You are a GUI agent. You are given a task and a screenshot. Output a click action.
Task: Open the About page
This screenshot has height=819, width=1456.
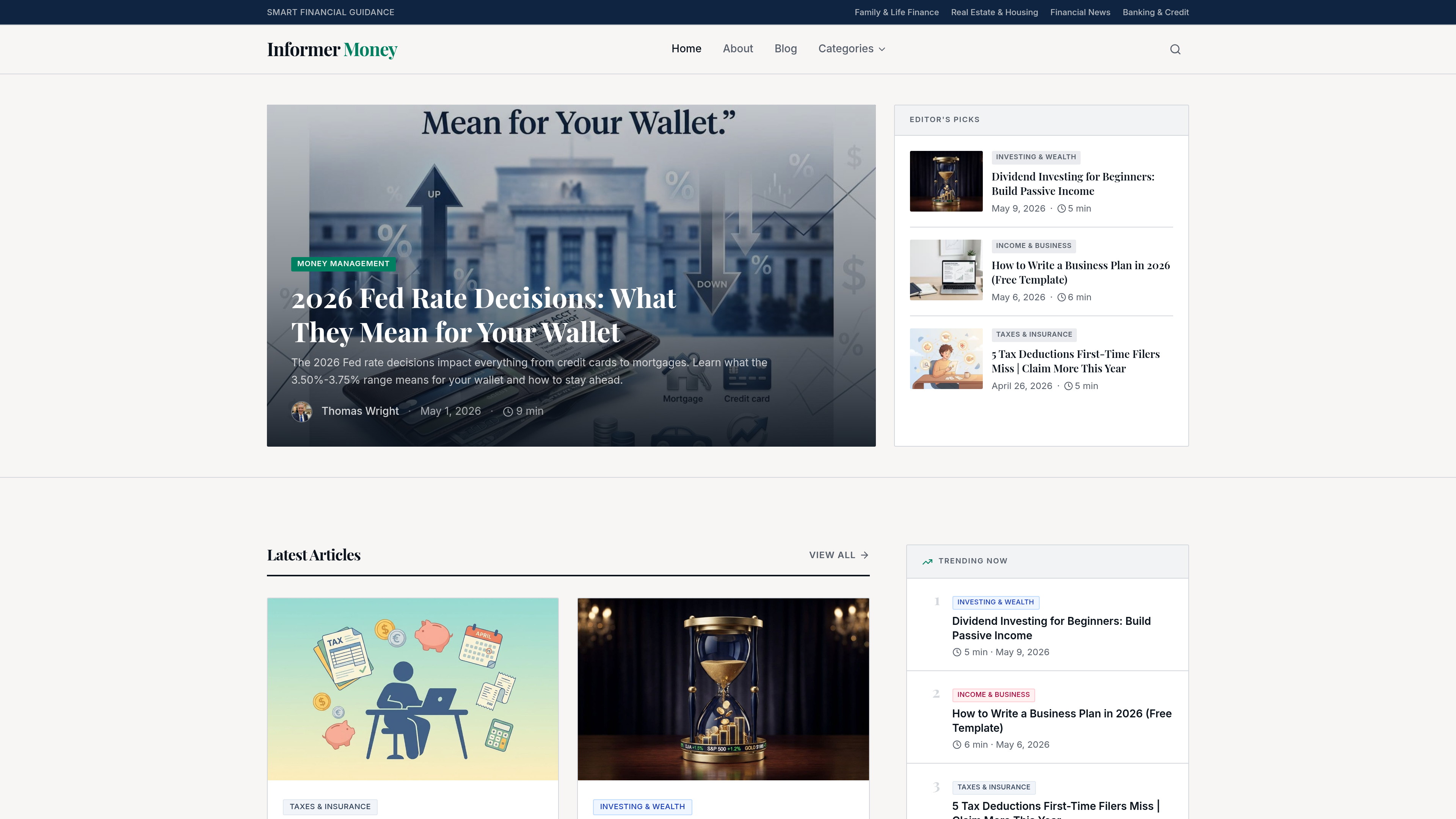pyautogui.click(x=737, y=49)
